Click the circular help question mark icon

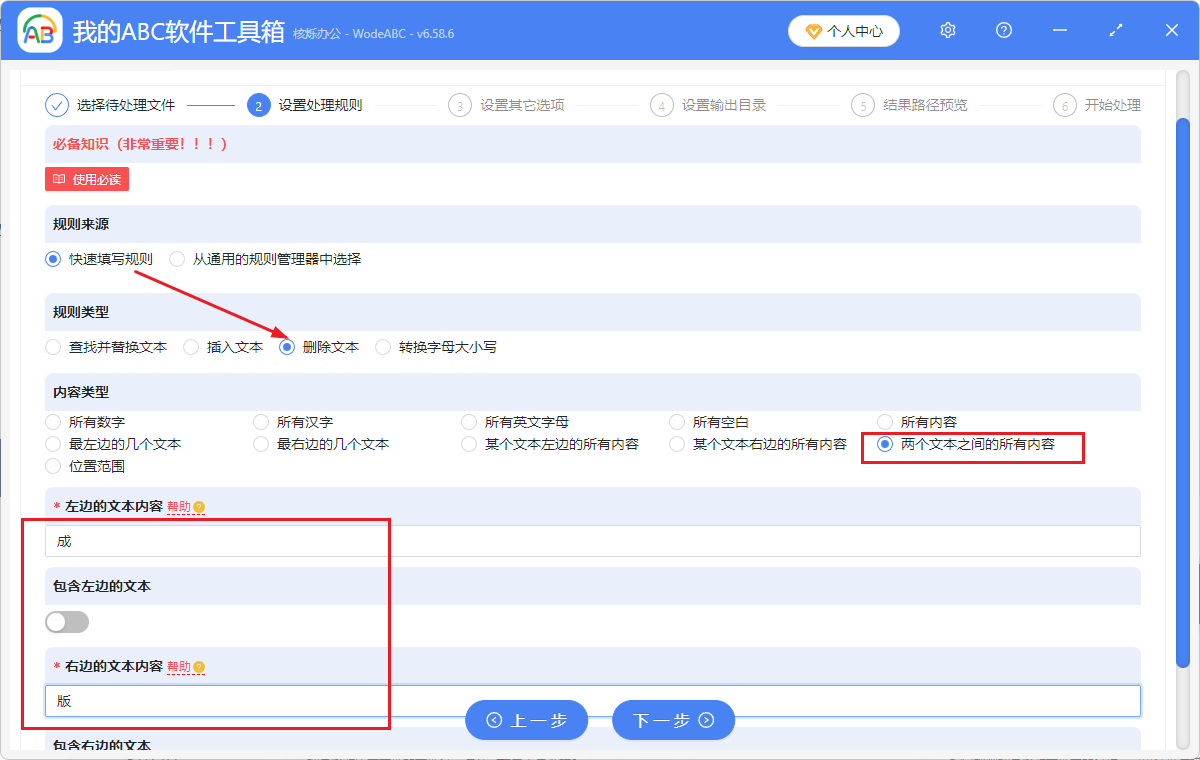[1003, 30]
